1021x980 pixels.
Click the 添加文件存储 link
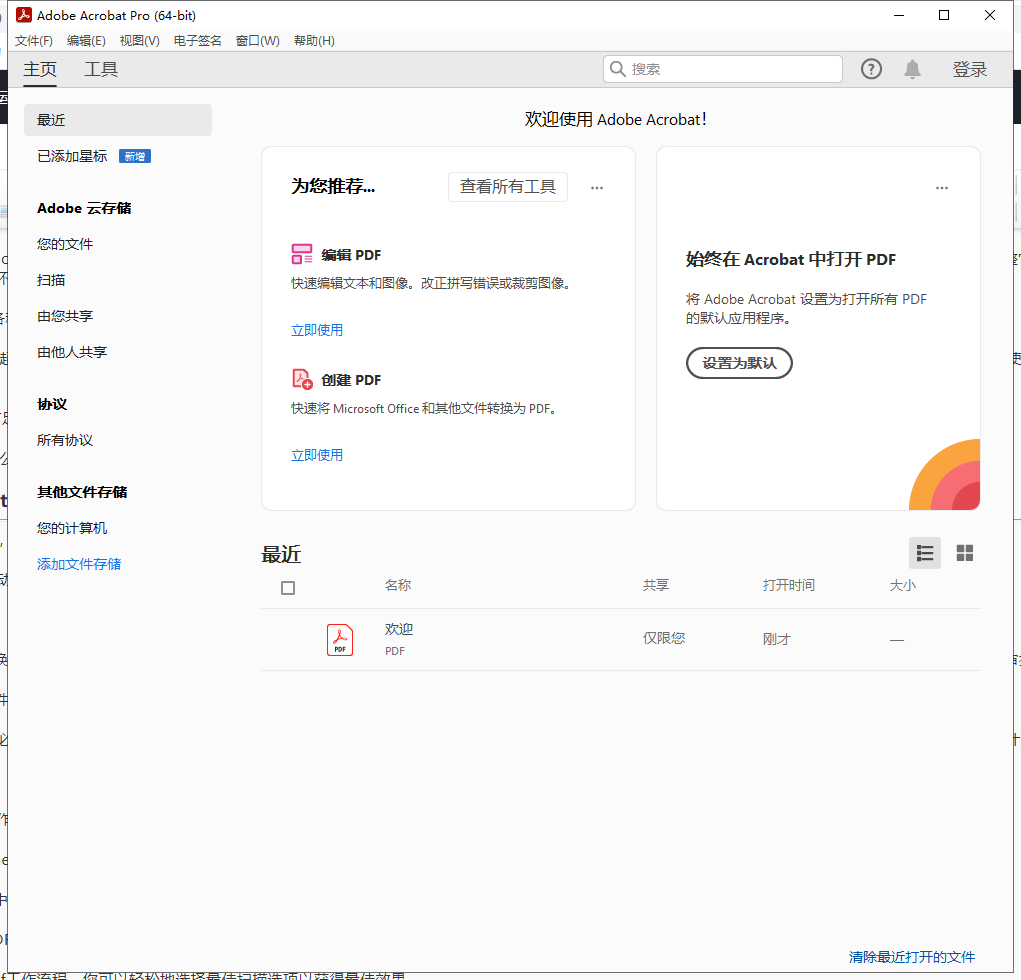[x=79, y=564]
